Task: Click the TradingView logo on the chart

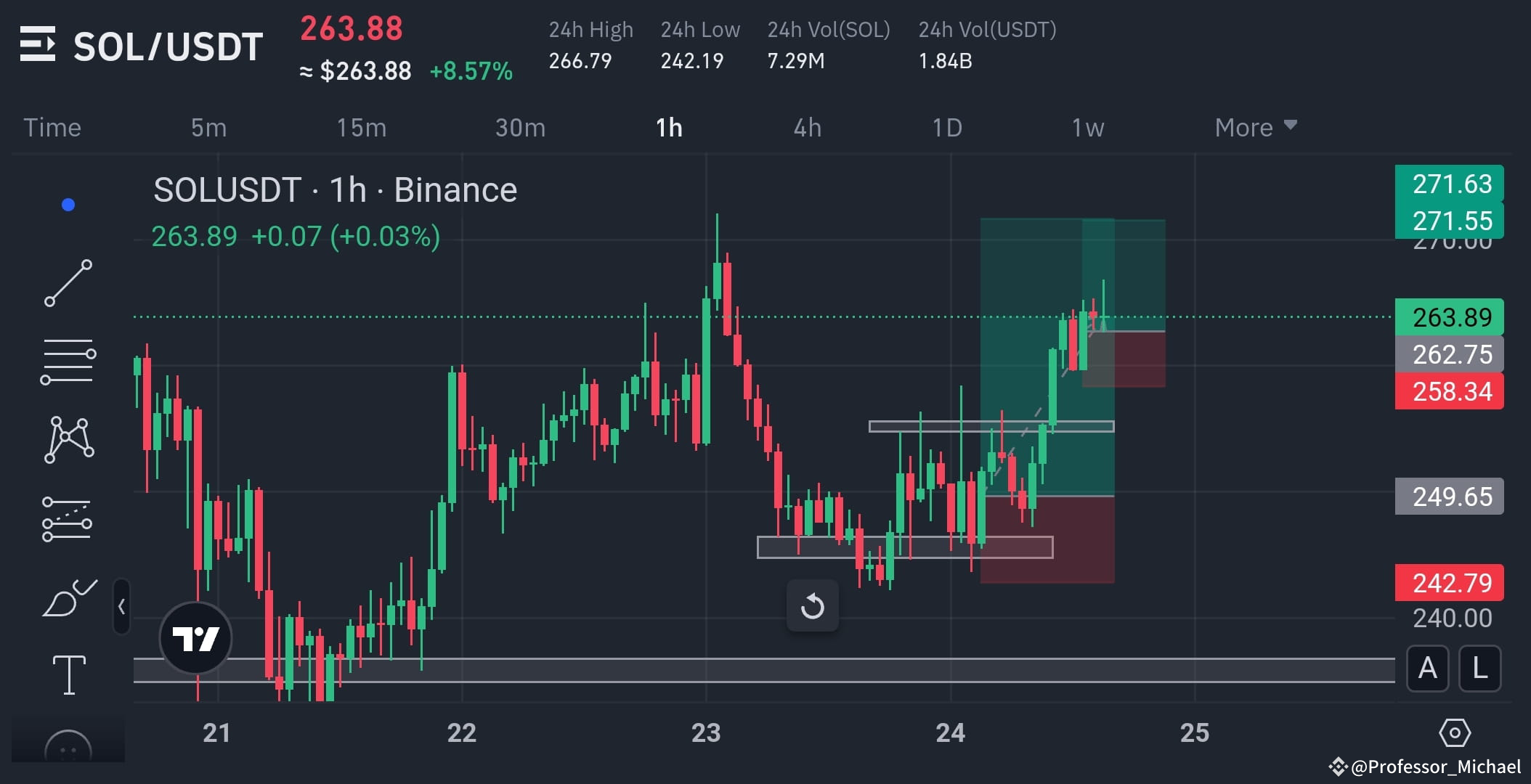Action: pyautogui.click(x=195, y=637)
